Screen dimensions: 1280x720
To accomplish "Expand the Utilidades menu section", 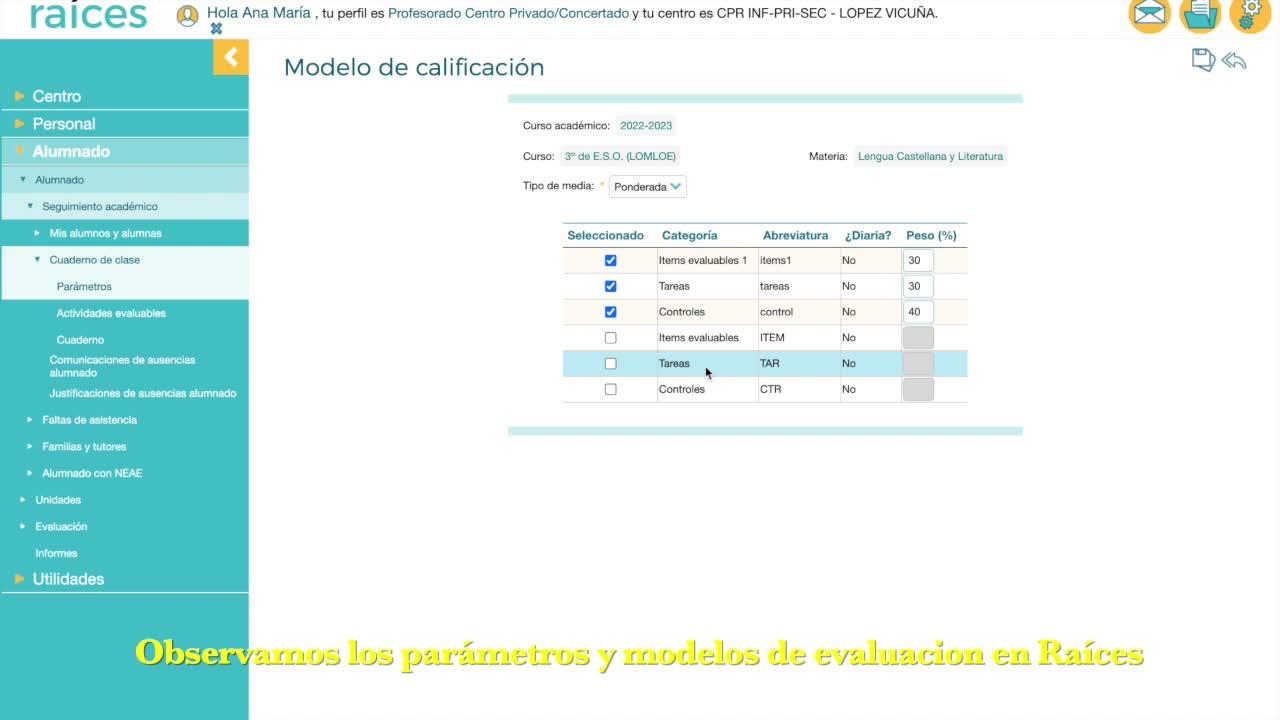I will (x=68, y=579).
